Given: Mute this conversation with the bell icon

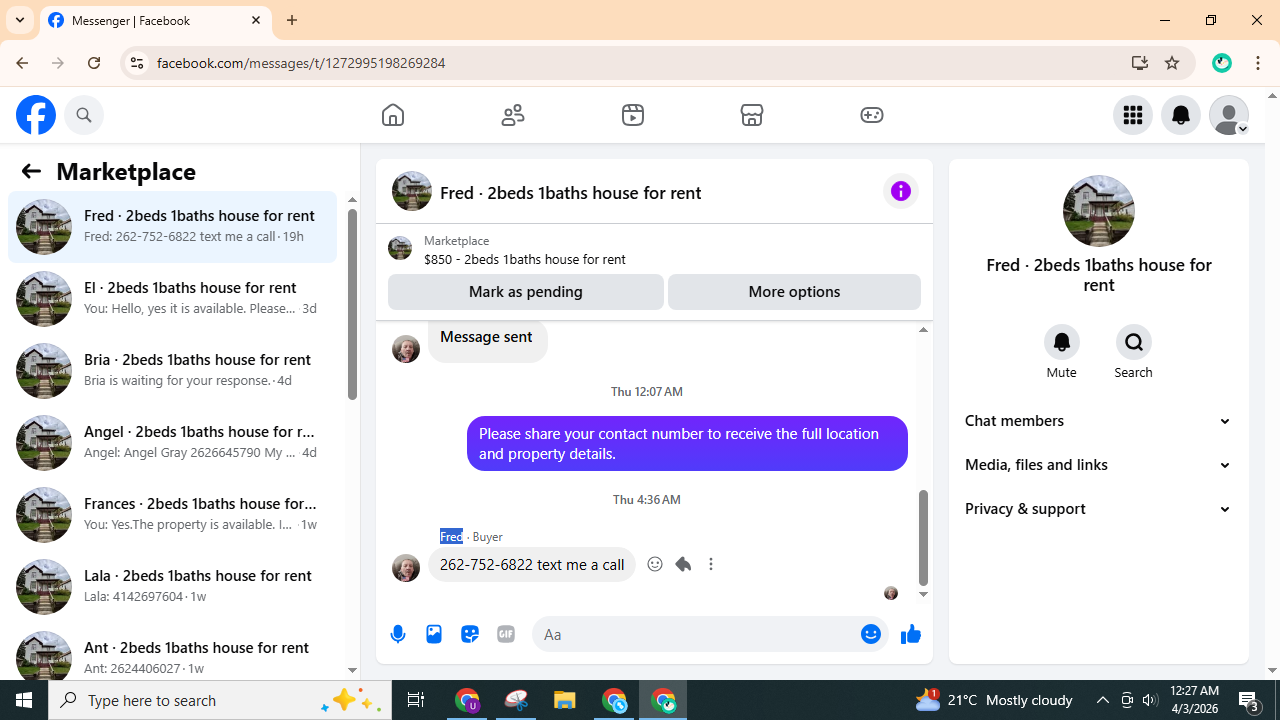Looking at the screenshot, I should coord(1062,342).
